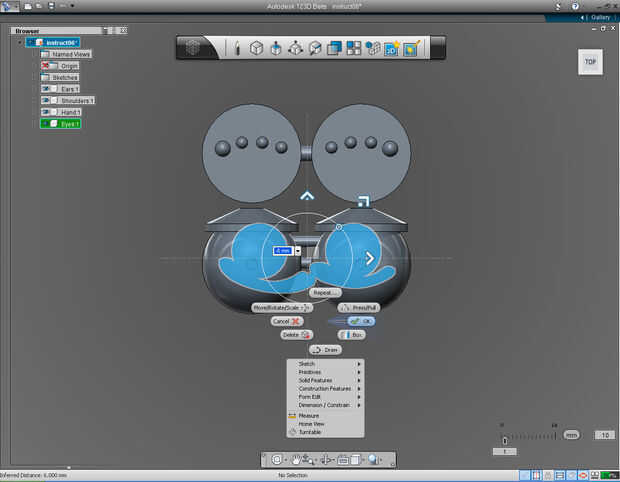Viewport: 620px width, 482px height.
Task: Click the red vertical lines status icon
Action: pos(536,475)
